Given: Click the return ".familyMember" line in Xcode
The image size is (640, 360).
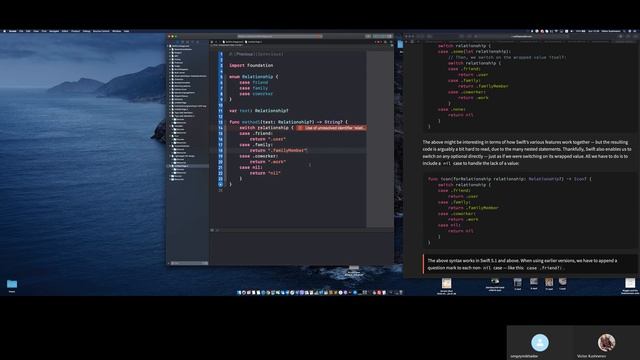Looking at the screenshot, I should coord(278,150).
